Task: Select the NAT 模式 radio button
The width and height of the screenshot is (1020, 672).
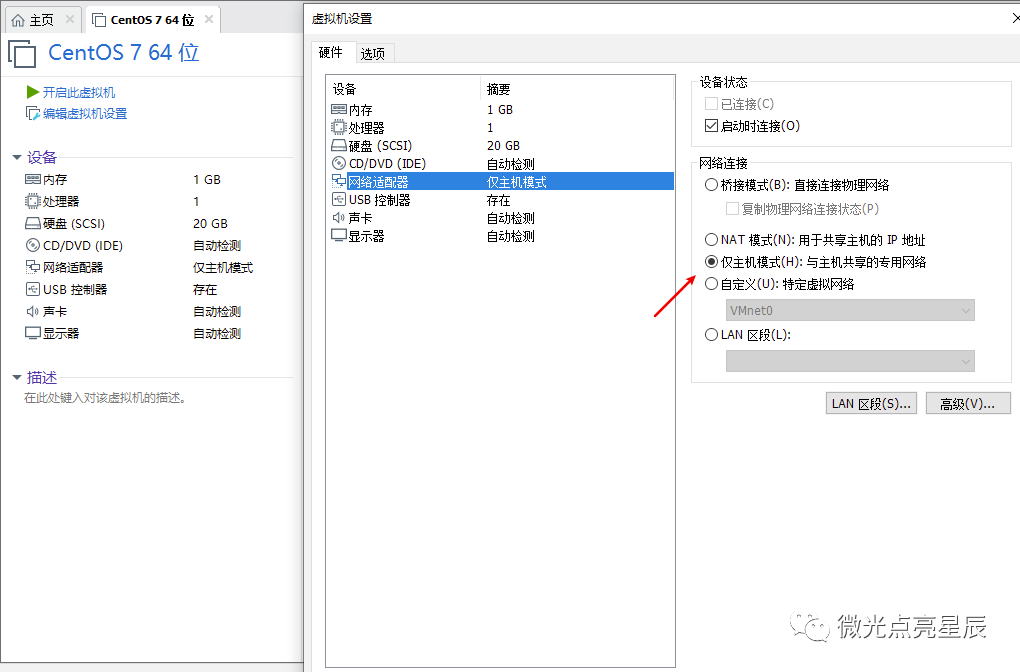Action: (712, 239)
